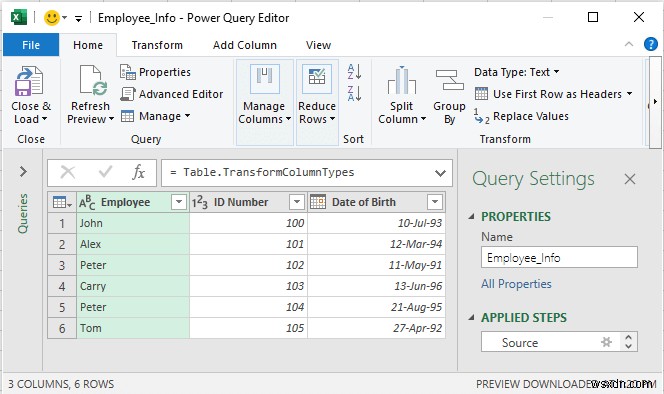The width and height of the screenshot is (664, 394).
Task: Sort descending Z to A
Action: click(x=354, y=93)
